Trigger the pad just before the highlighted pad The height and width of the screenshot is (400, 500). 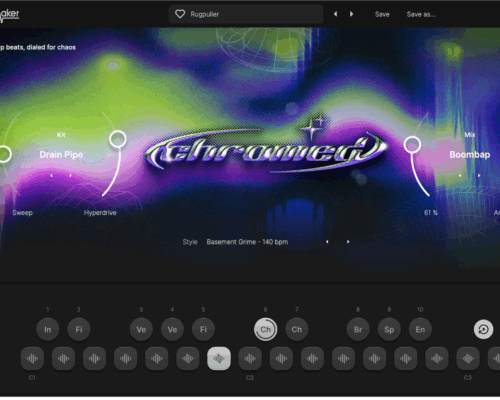pos(188,359)
